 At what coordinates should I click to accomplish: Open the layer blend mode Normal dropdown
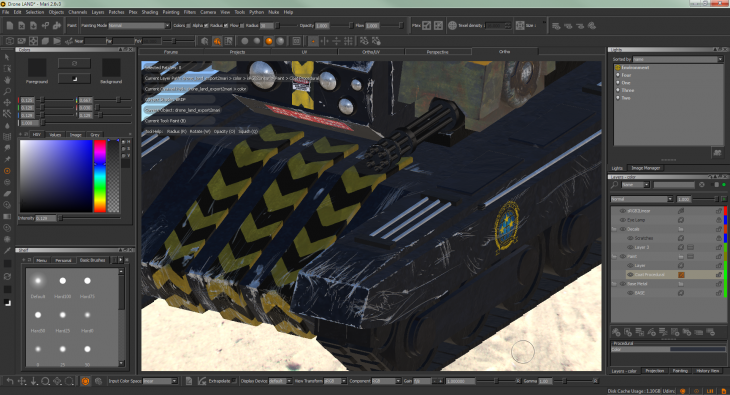pyautogui.click(x=642, y=199)
